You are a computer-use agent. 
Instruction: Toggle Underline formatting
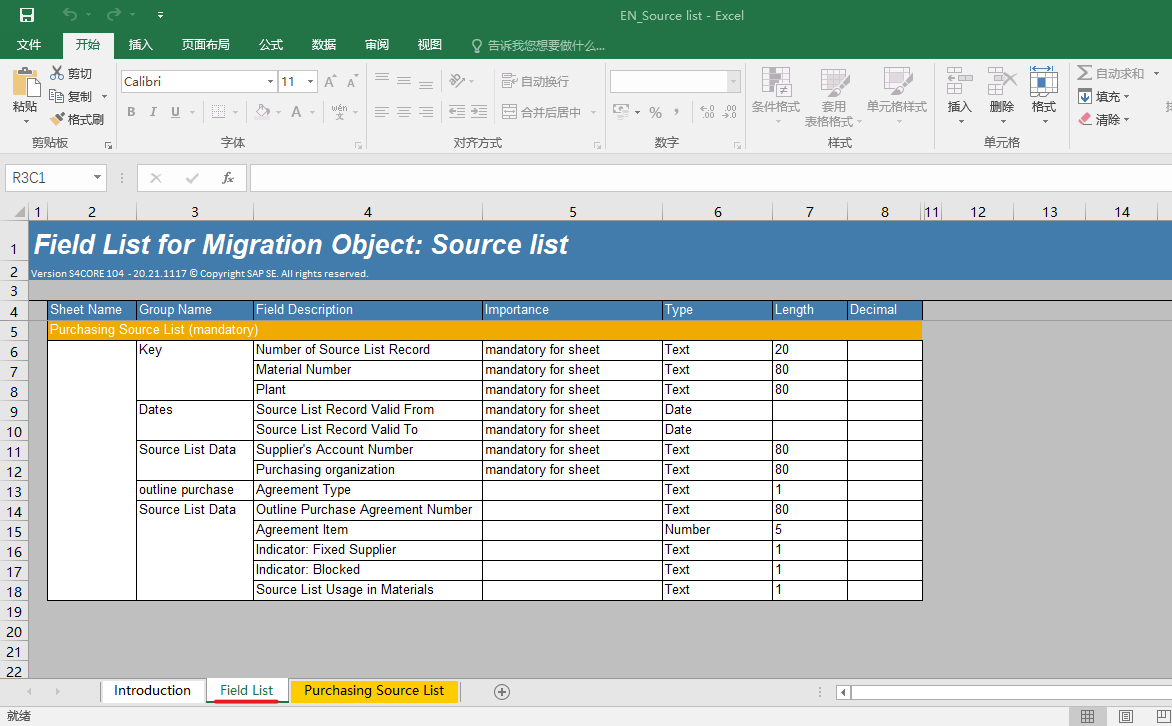pyautogui.click(x=175, y=112)
